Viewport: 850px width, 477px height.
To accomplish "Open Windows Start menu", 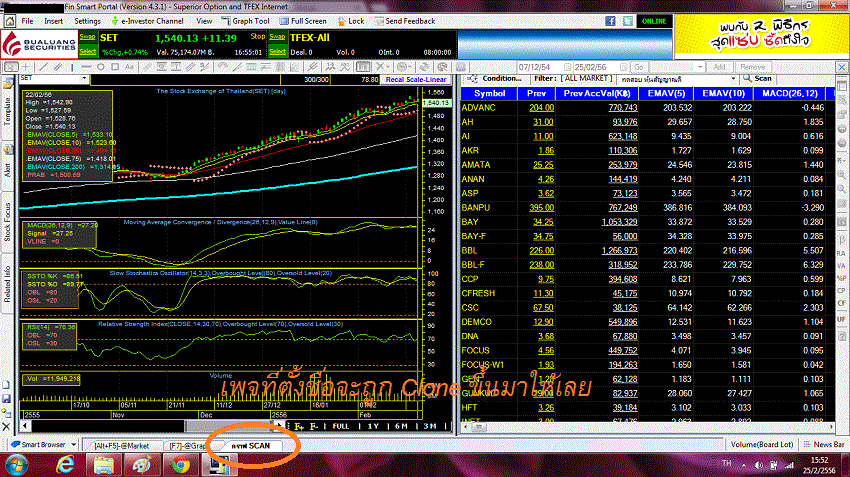I will pyautogui.click(x=16, y=465).
